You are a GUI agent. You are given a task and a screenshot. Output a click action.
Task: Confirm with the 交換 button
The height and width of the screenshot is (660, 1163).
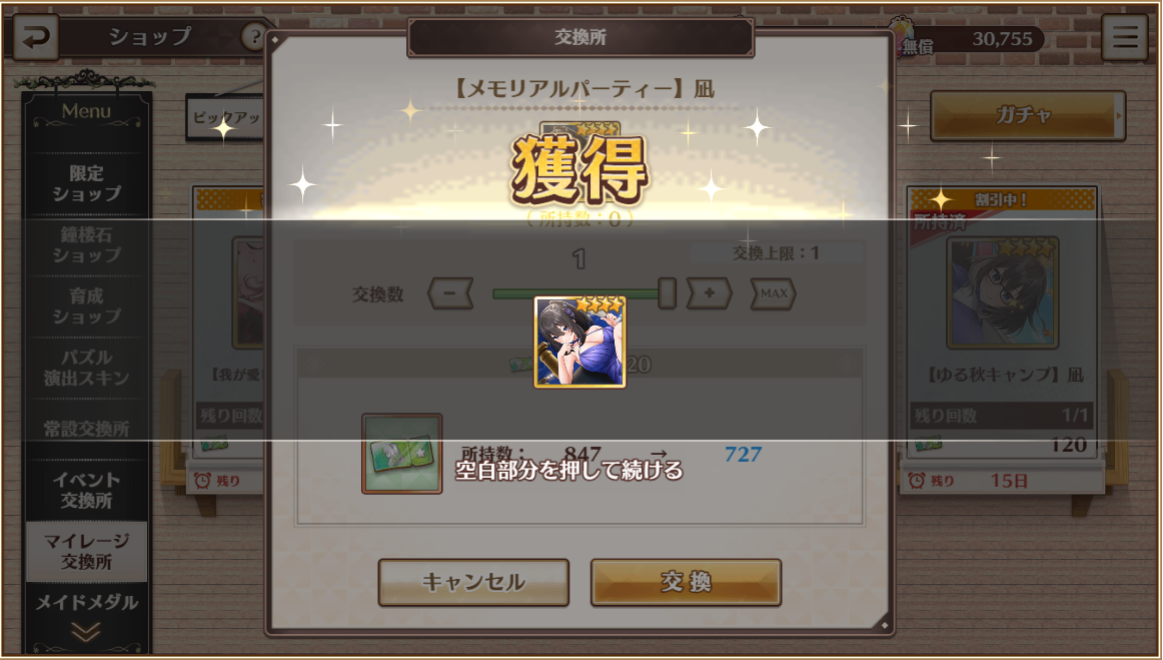coord(686,582)
